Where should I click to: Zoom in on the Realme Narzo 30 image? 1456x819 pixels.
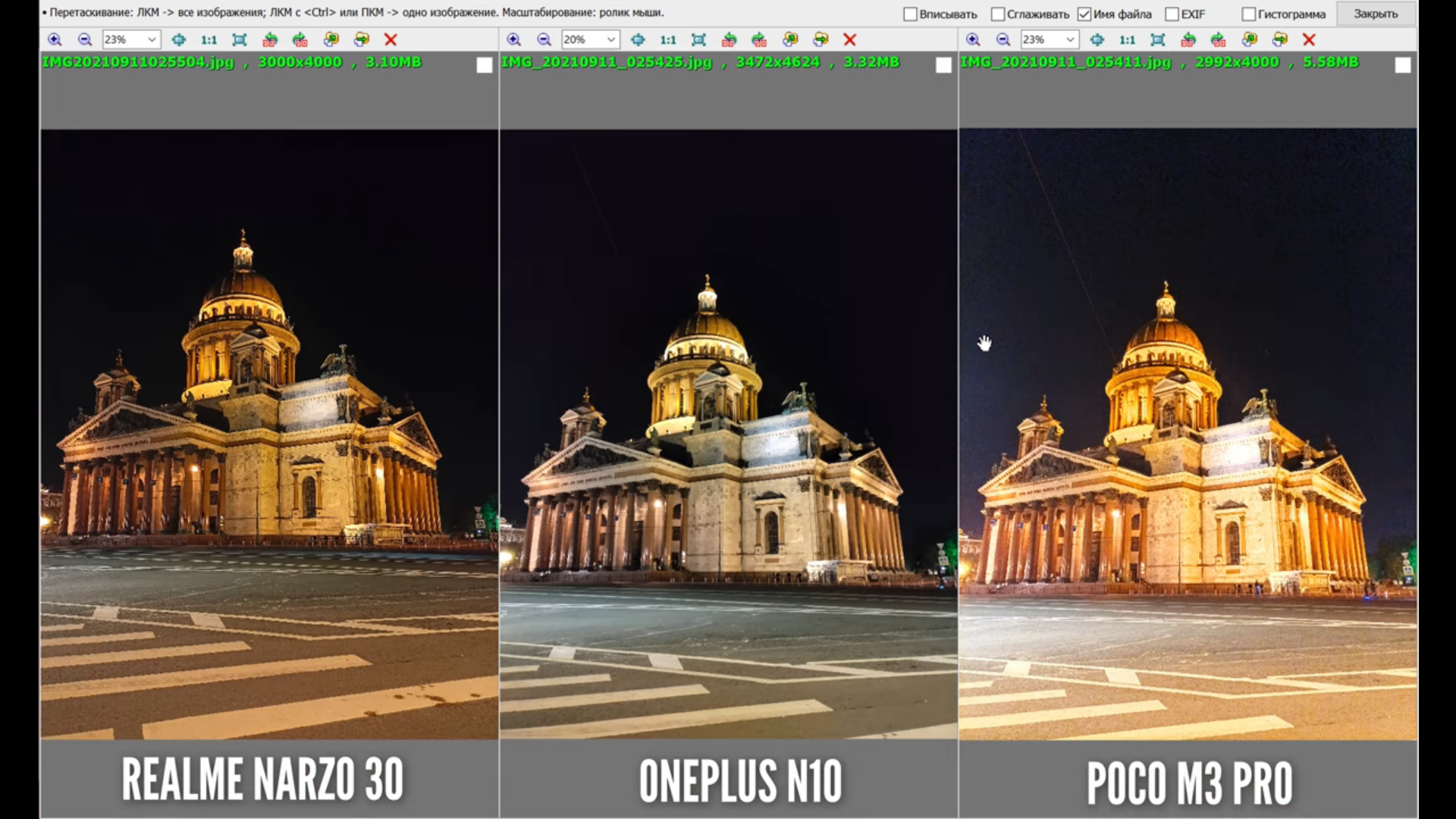point(55,39)
